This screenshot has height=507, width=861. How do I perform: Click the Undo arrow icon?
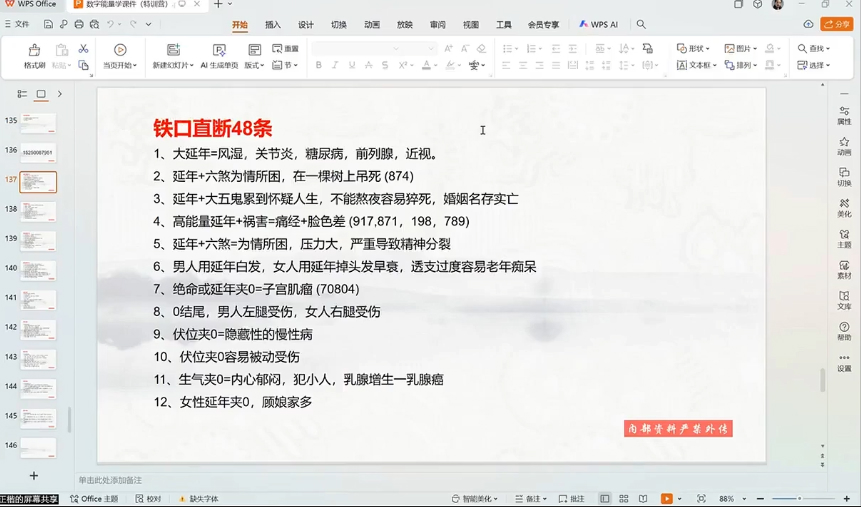coord(110,24)
